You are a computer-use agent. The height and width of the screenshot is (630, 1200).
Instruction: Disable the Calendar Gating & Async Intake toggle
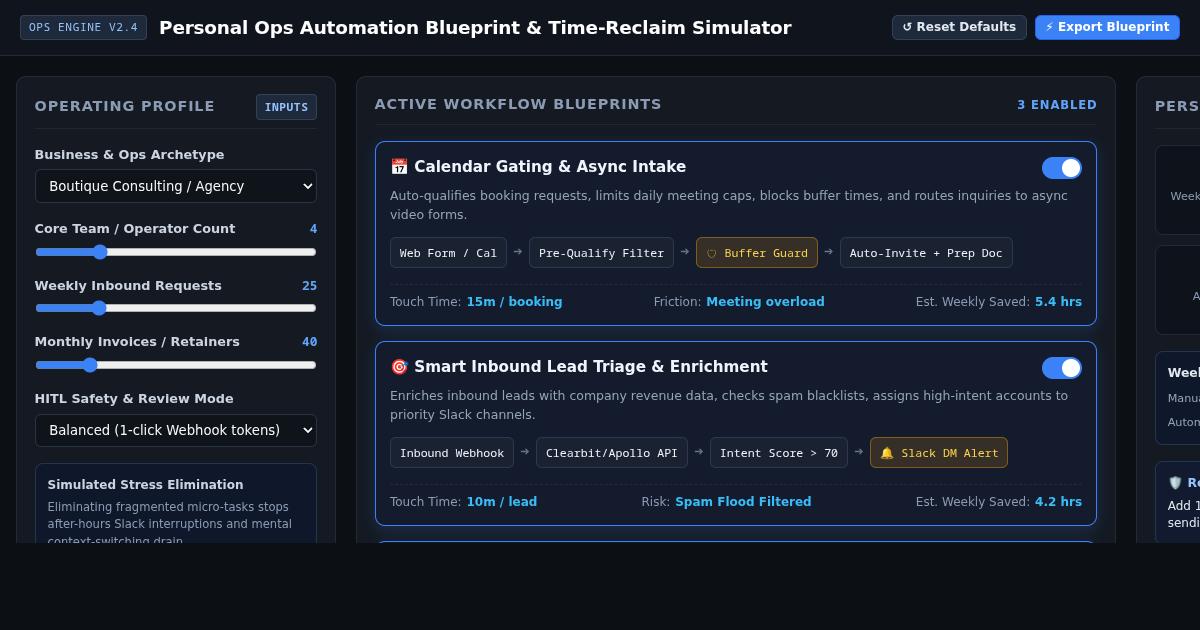pos(1061,168)
